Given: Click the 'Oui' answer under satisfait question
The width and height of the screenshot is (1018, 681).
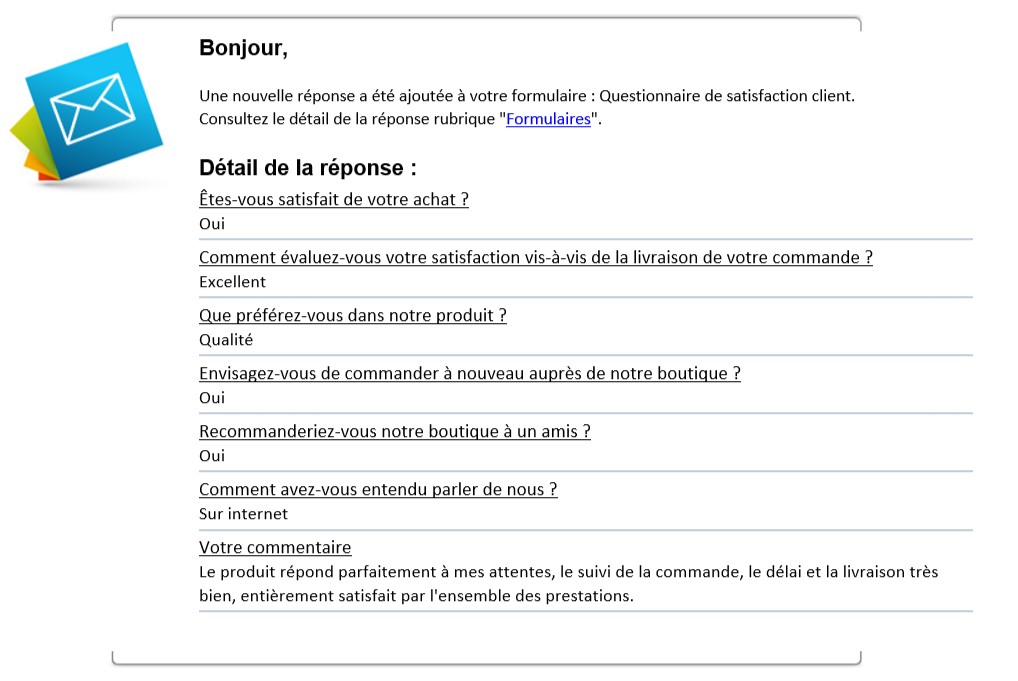Looking at the screenshot, I should 212,224.
